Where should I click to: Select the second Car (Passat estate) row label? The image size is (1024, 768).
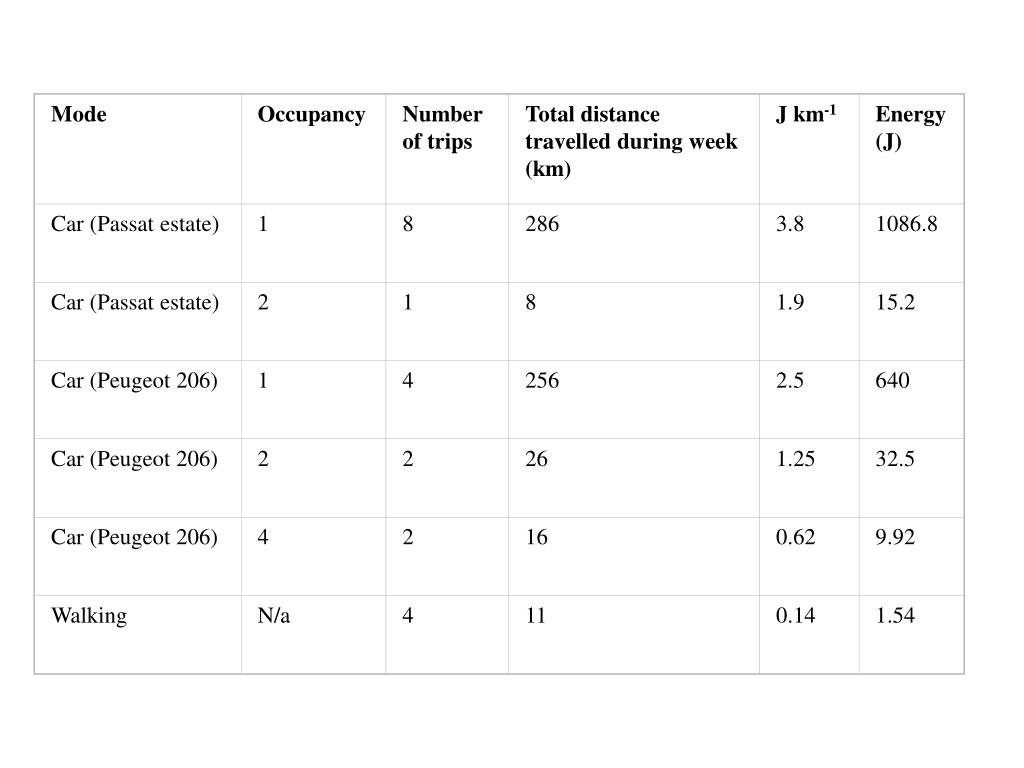coord(135,303)
